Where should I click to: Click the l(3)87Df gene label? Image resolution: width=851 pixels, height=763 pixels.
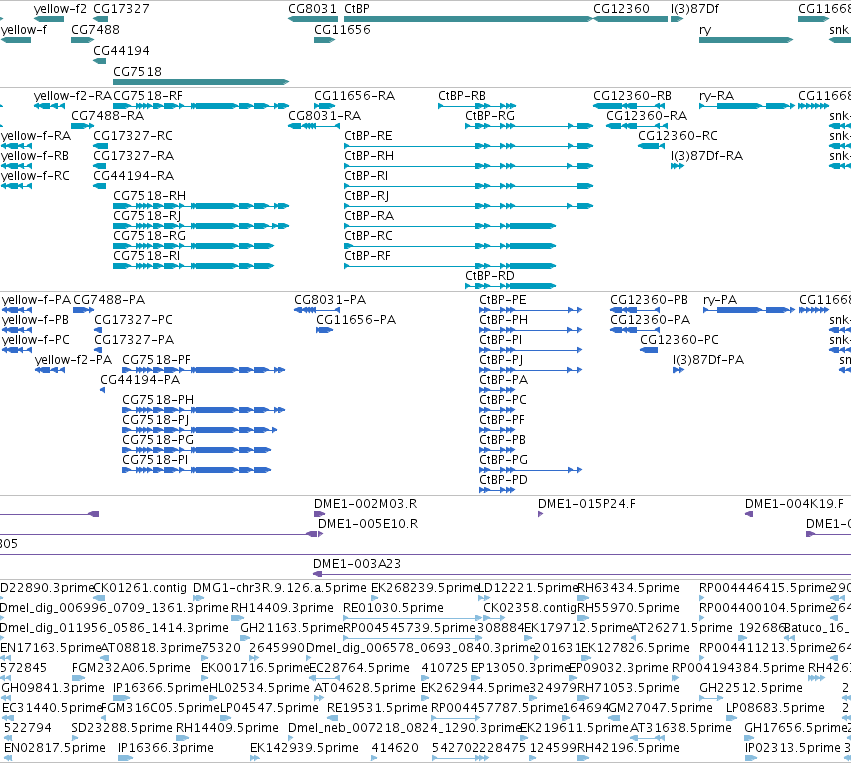click(x=695, y=9)
